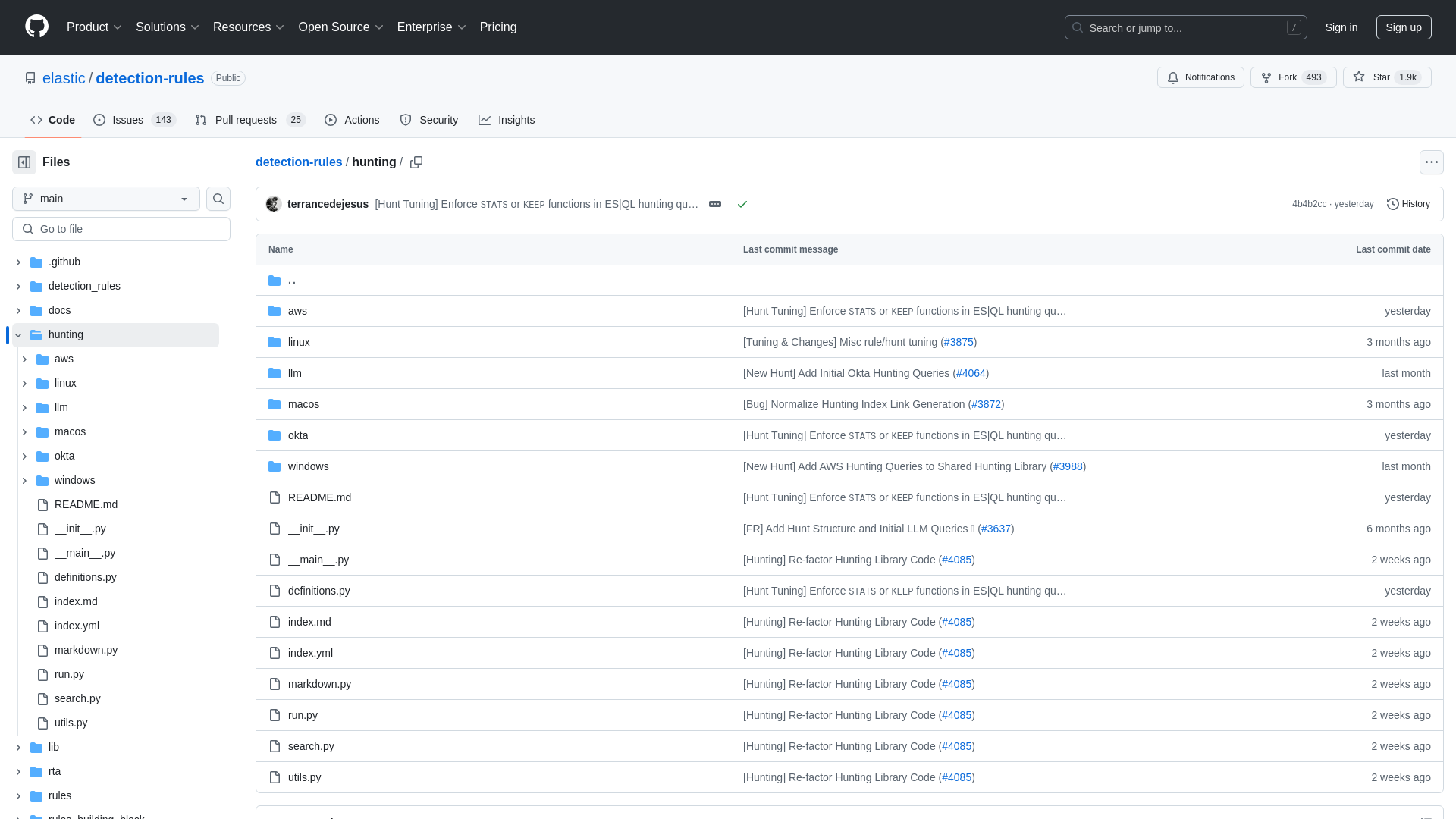Copy the hunting path to clipboard
This screenshot has height=819, width=1456.
pos(416,162)
